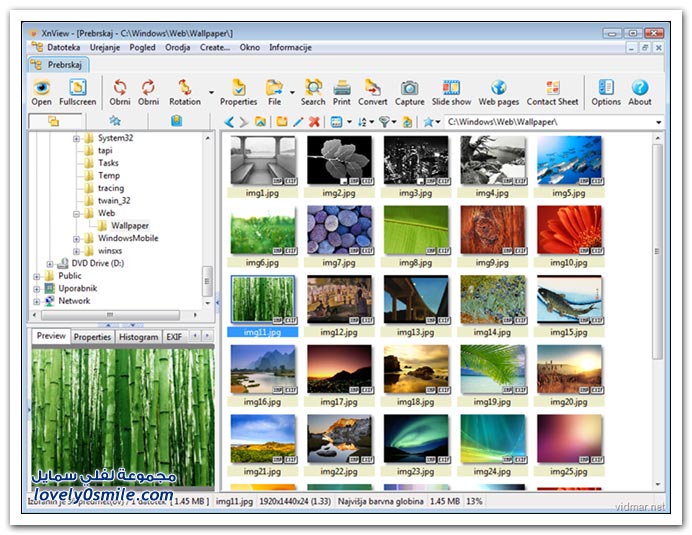The width and height of the screenshot is (692, 535).
Task: Switch to the EXIF tab
Action: click(174, 337)
